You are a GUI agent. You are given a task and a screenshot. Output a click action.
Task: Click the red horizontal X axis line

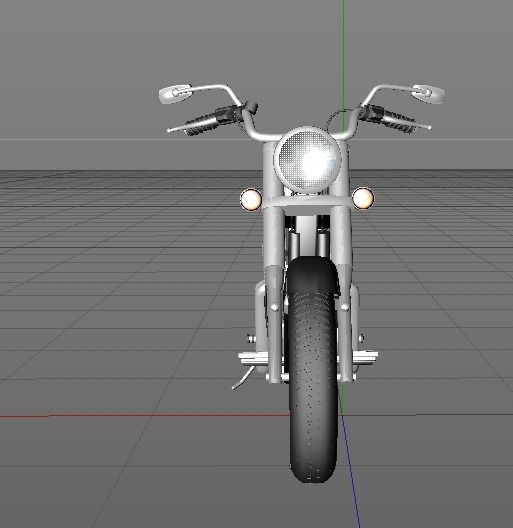click(x=144, y=415)
